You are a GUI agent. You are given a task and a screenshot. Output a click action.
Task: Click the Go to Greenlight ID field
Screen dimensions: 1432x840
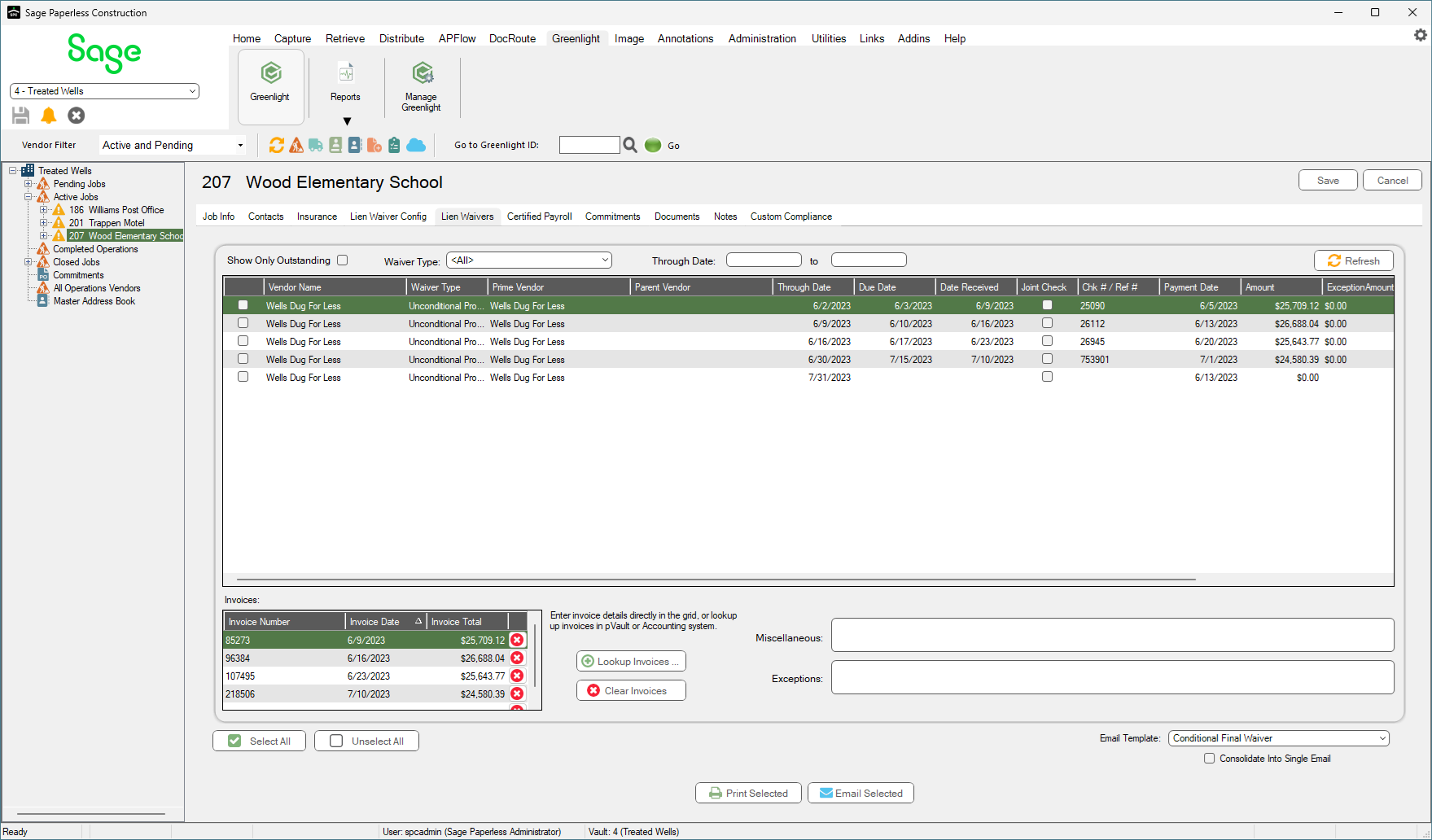589,145
